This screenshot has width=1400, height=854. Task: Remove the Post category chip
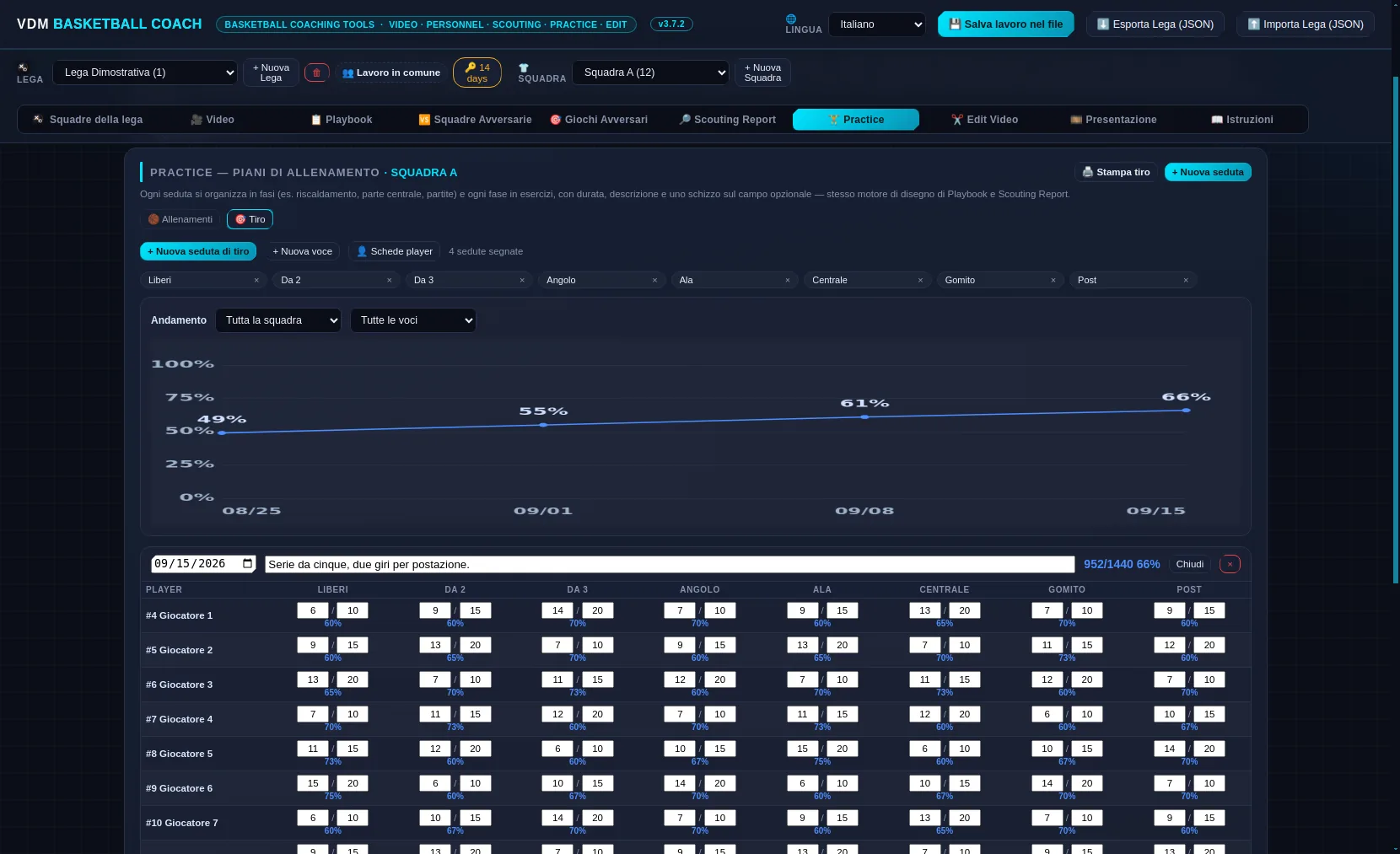(x=1186, y=280)
